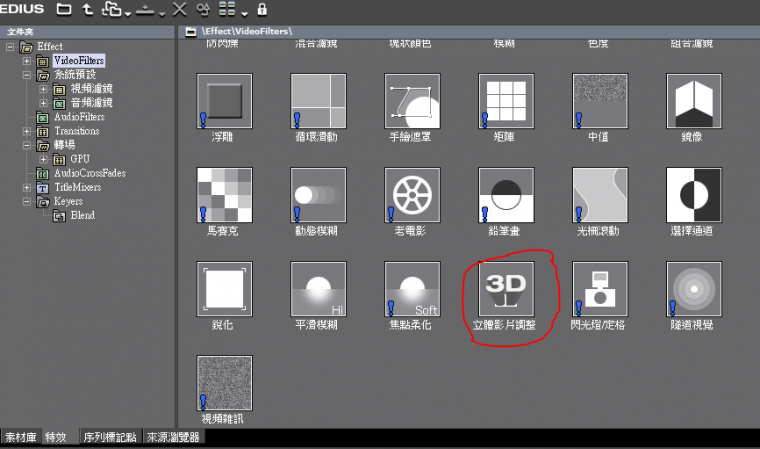760x449 pixels.
Task: Select the 鏡像 mirror filter icon
Action: tap(694, 101)
